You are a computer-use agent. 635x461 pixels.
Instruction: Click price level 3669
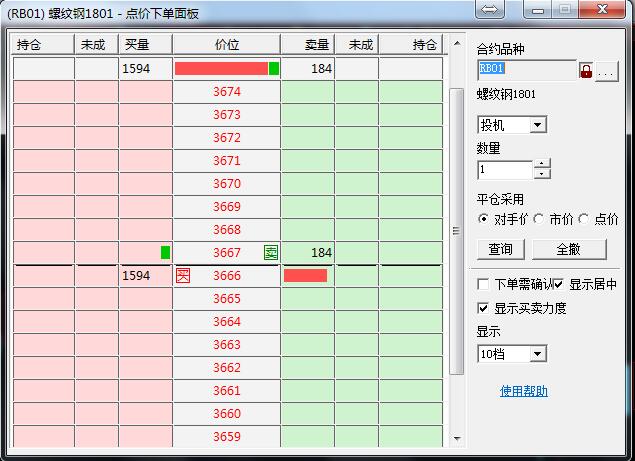[227, 207]
